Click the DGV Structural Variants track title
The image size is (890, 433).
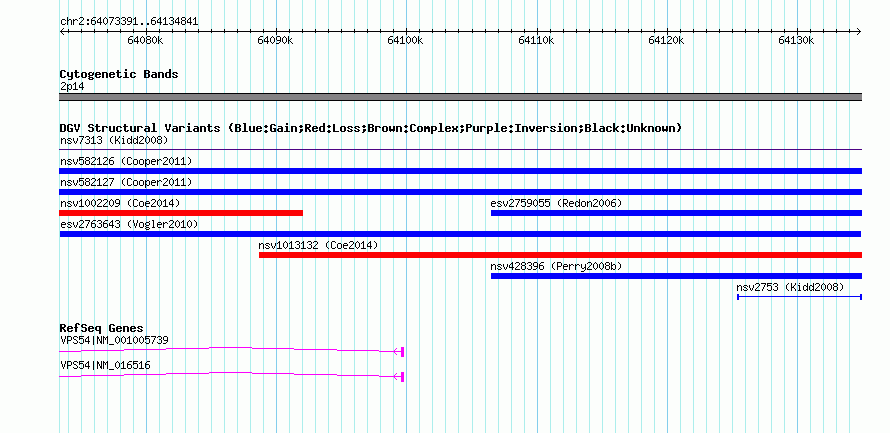371,128
